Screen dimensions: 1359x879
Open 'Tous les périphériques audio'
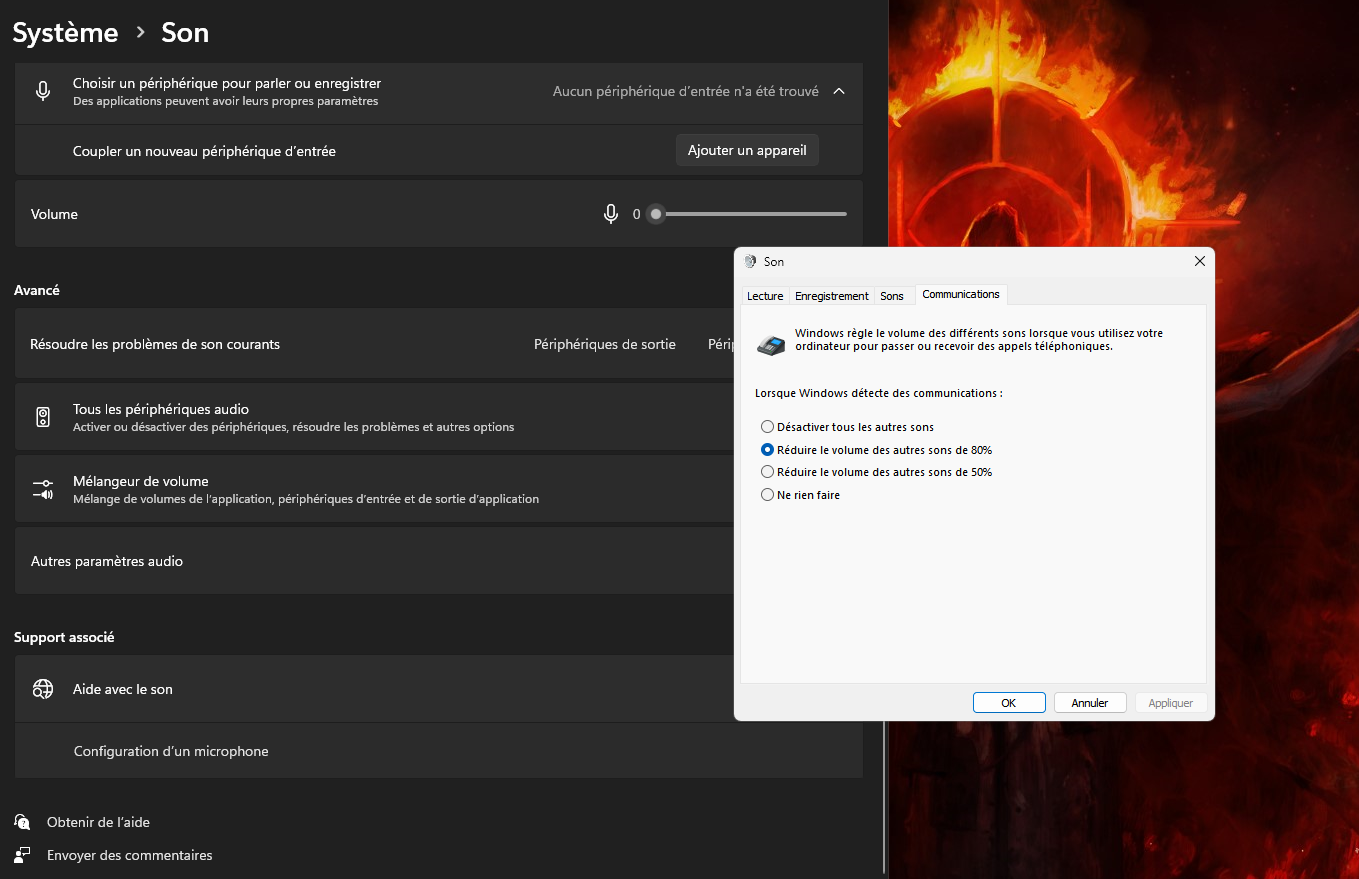click(374, 417)
